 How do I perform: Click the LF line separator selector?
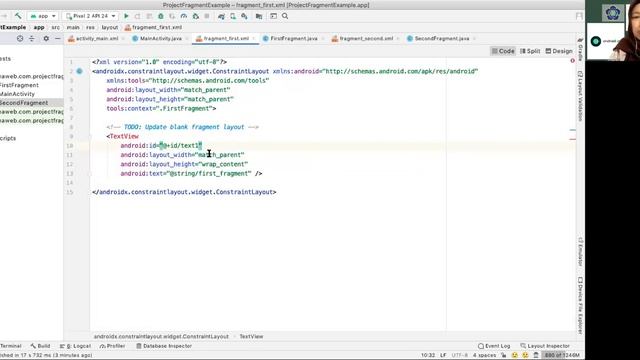pyautogui.click(x=443, y=355)
